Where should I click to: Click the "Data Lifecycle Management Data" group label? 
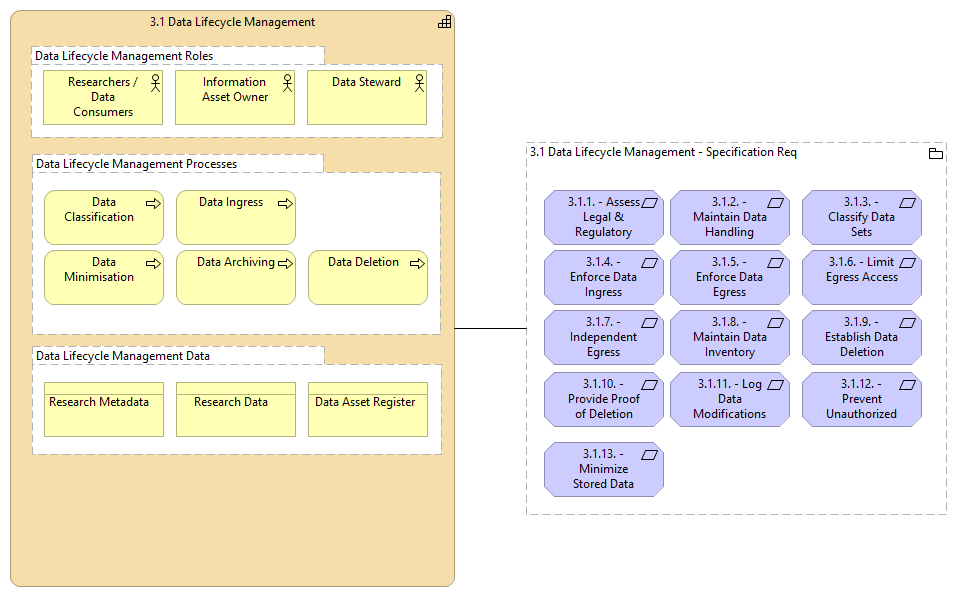tap(123, 355)
